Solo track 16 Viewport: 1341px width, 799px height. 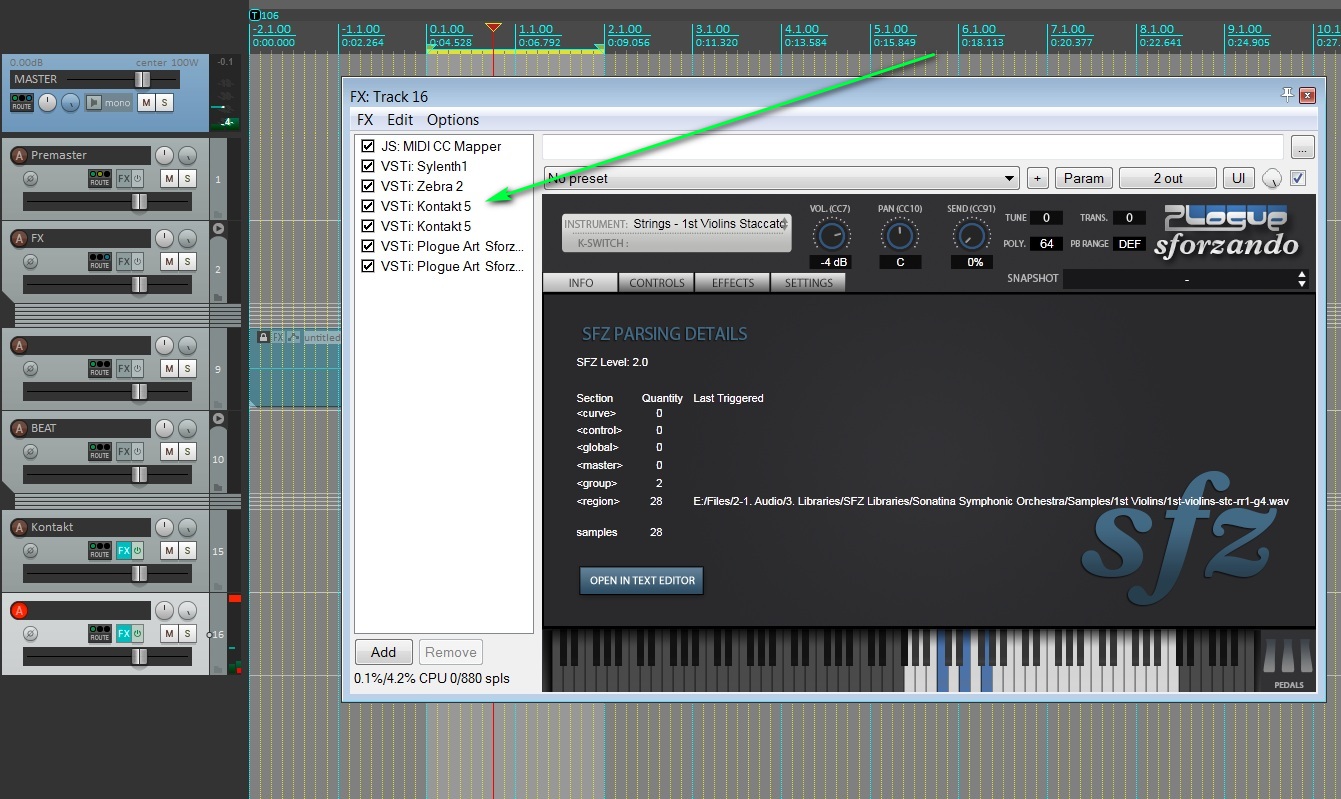[188, 634]
